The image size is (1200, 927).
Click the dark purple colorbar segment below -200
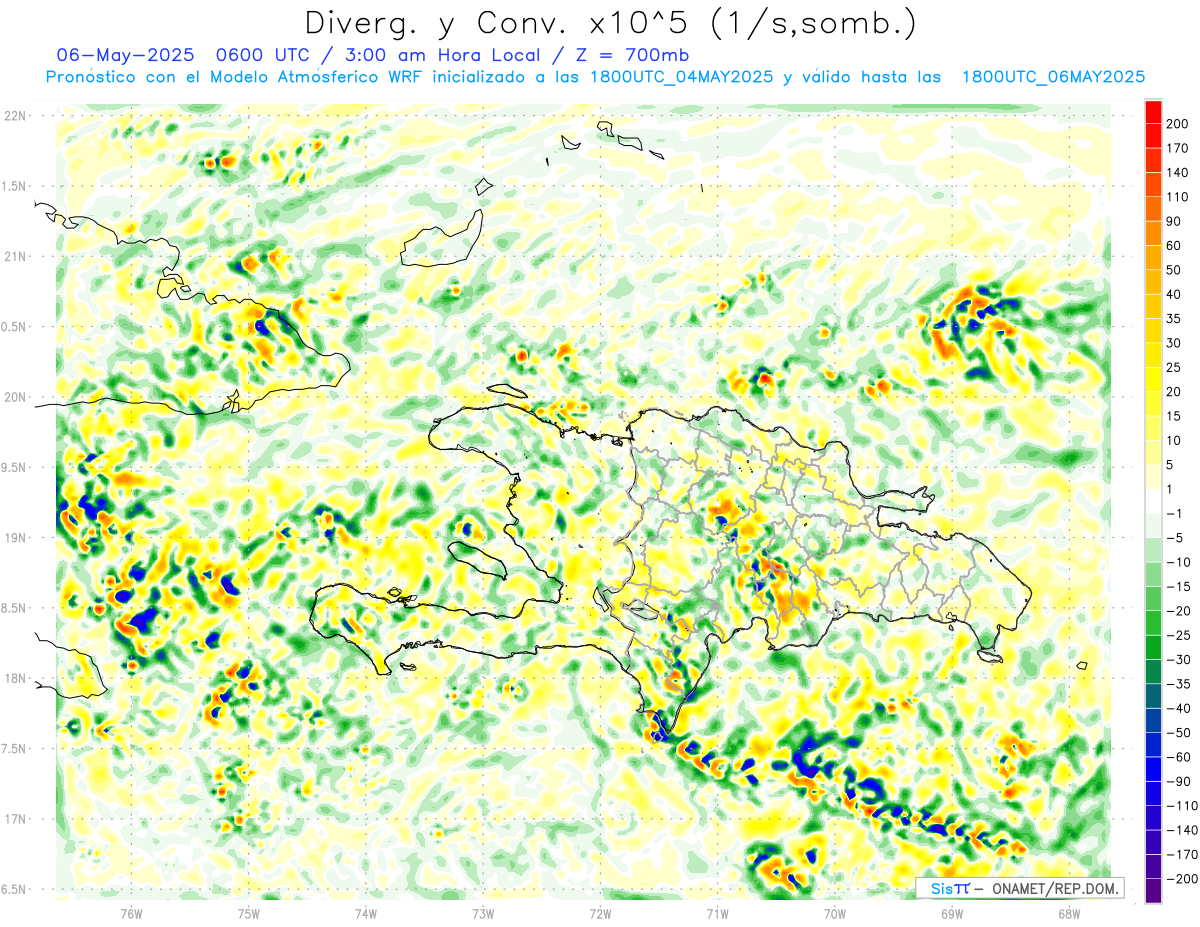1154,891
